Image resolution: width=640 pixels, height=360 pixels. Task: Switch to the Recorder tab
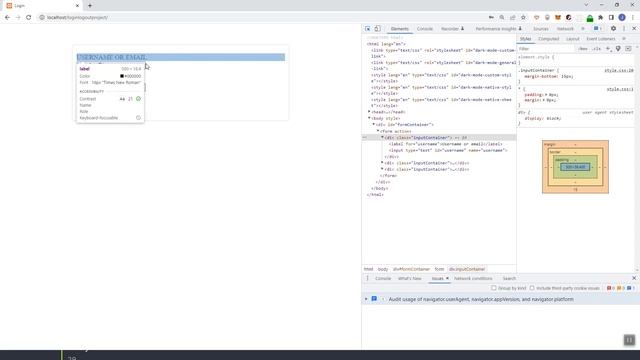(x=453, y=29)
